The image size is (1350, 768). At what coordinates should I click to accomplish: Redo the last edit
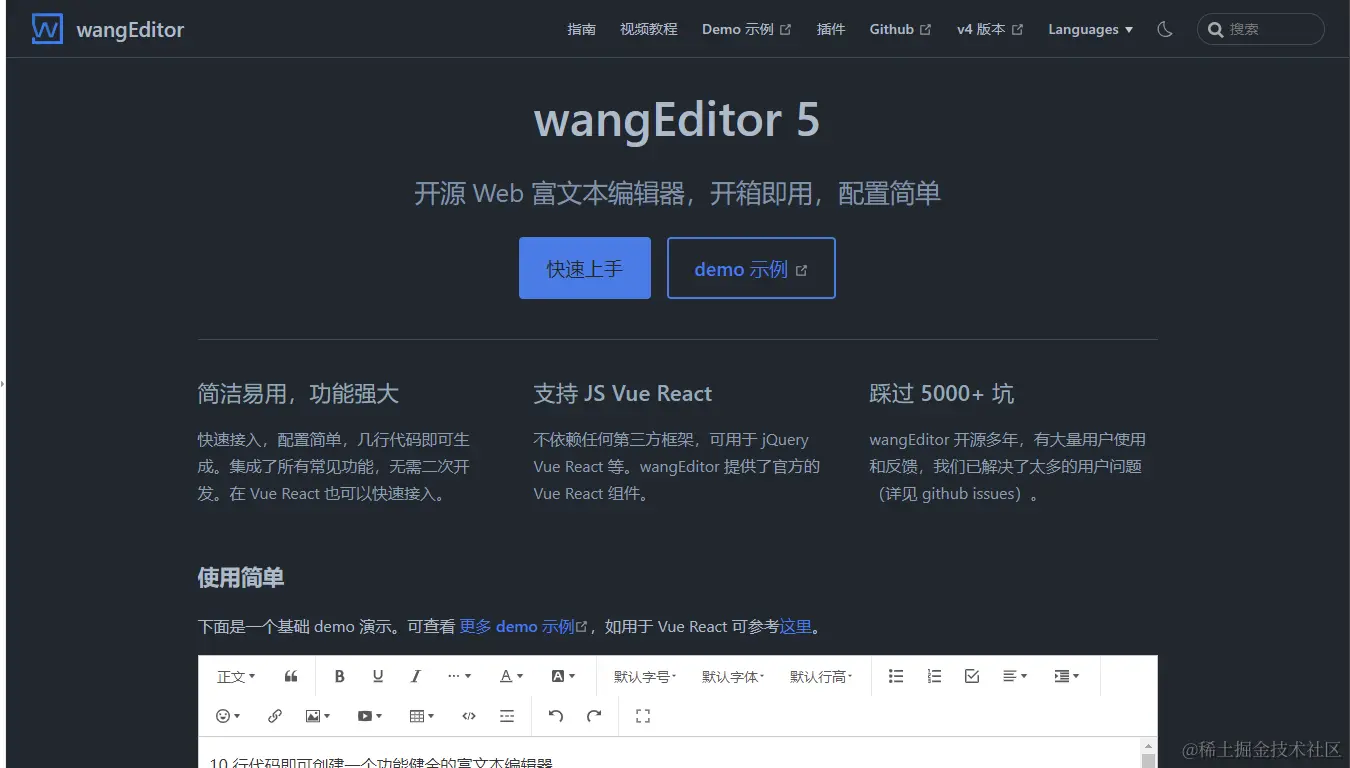(x=594, y=716)
